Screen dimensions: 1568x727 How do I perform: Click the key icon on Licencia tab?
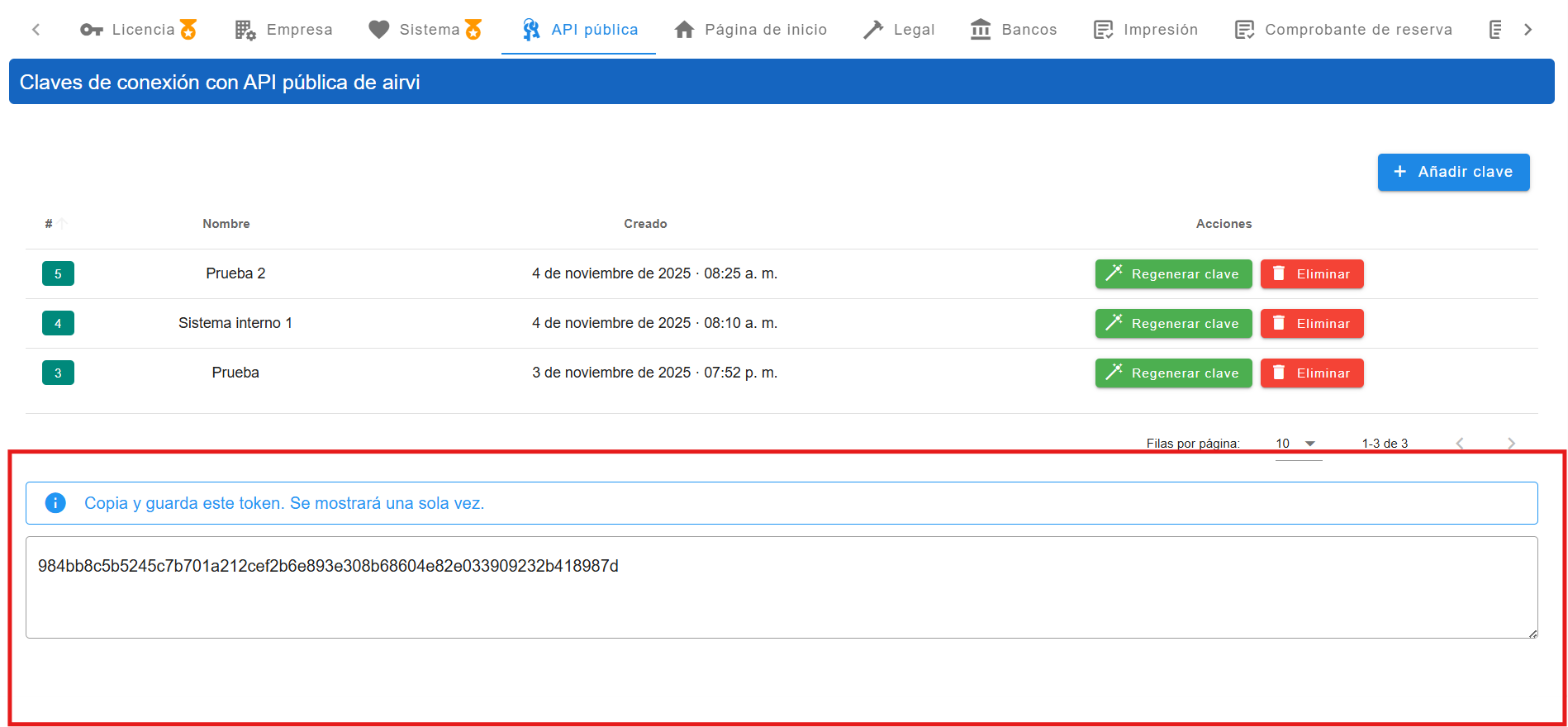(91, 30)
